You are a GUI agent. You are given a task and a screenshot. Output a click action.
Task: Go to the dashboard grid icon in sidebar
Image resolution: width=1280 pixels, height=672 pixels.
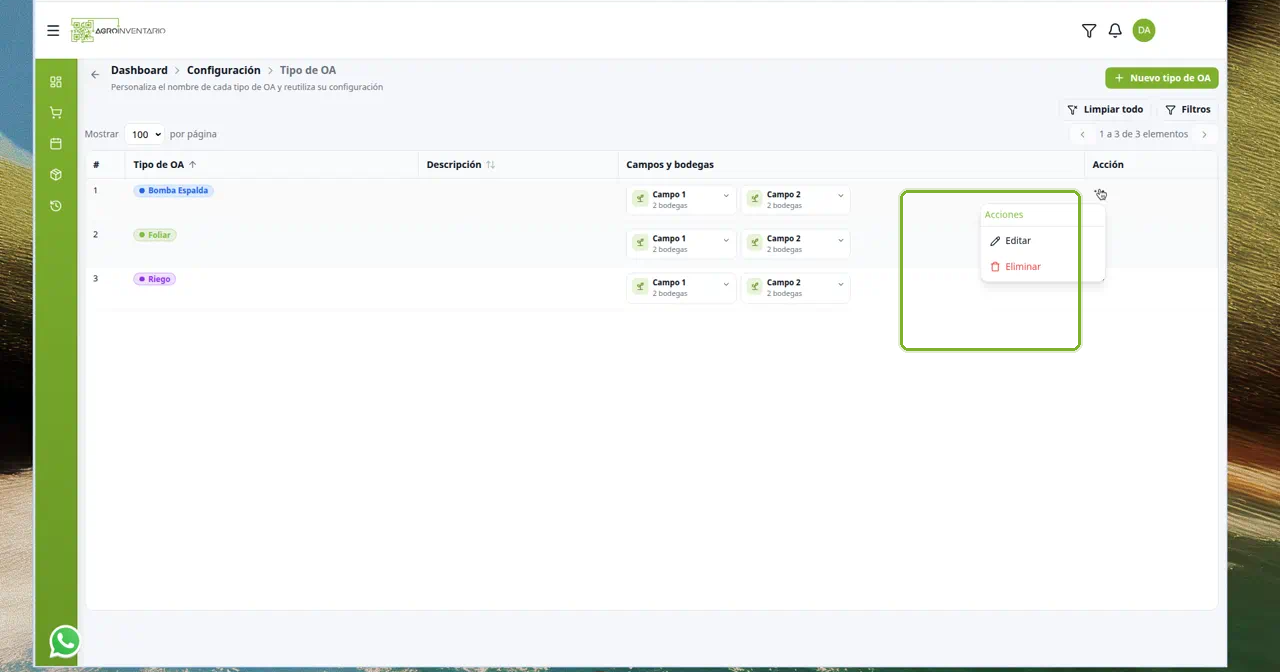click(56, 82)
